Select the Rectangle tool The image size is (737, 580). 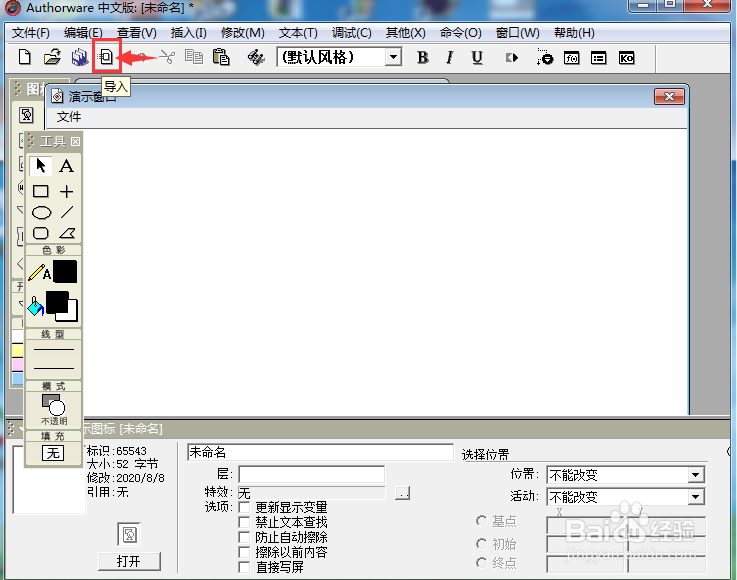click(40, 191)
